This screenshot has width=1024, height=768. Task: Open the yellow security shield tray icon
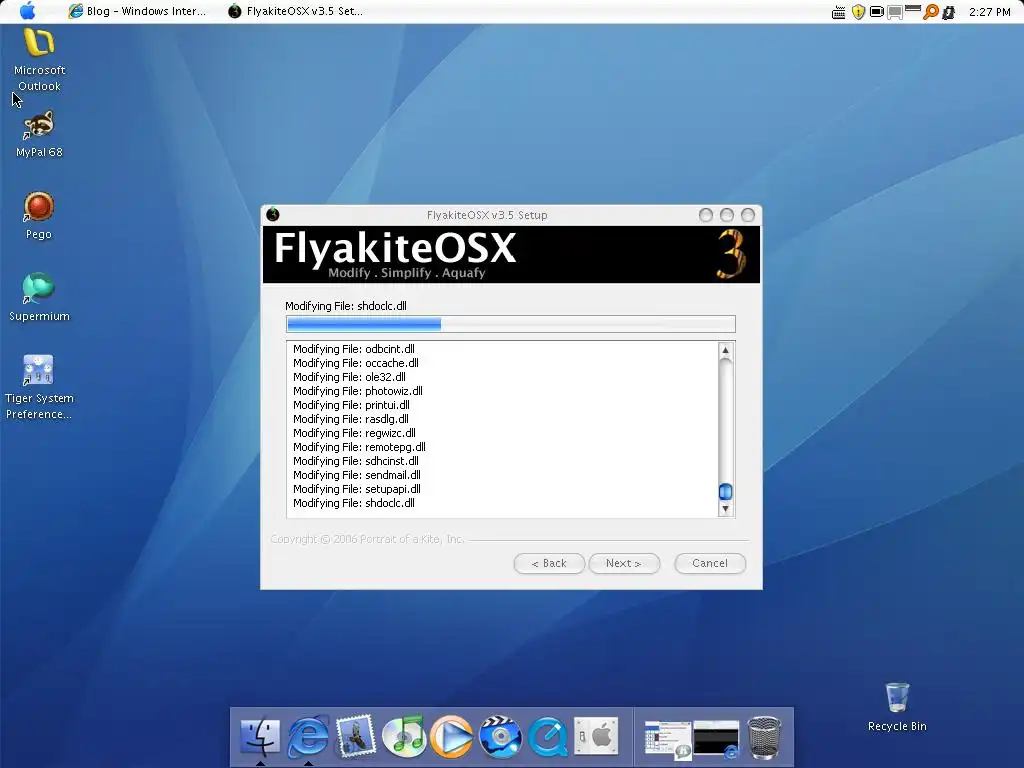tap(858, 12)
